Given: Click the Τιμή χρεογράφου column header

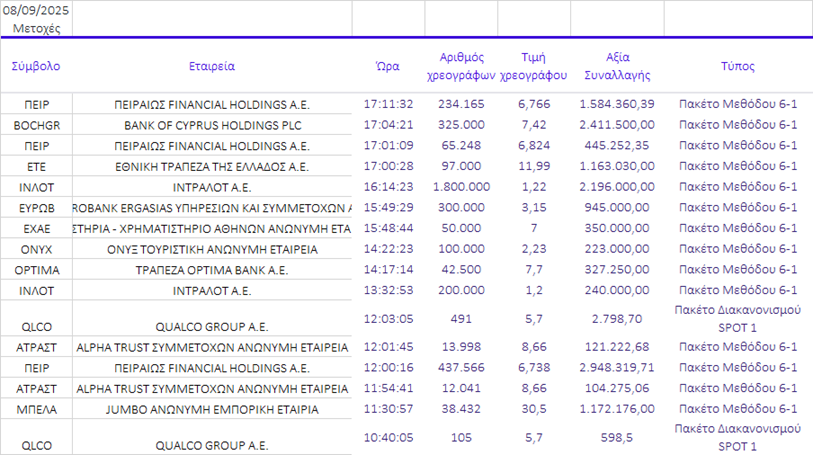Looking at the screenshot, I should 534,66.
